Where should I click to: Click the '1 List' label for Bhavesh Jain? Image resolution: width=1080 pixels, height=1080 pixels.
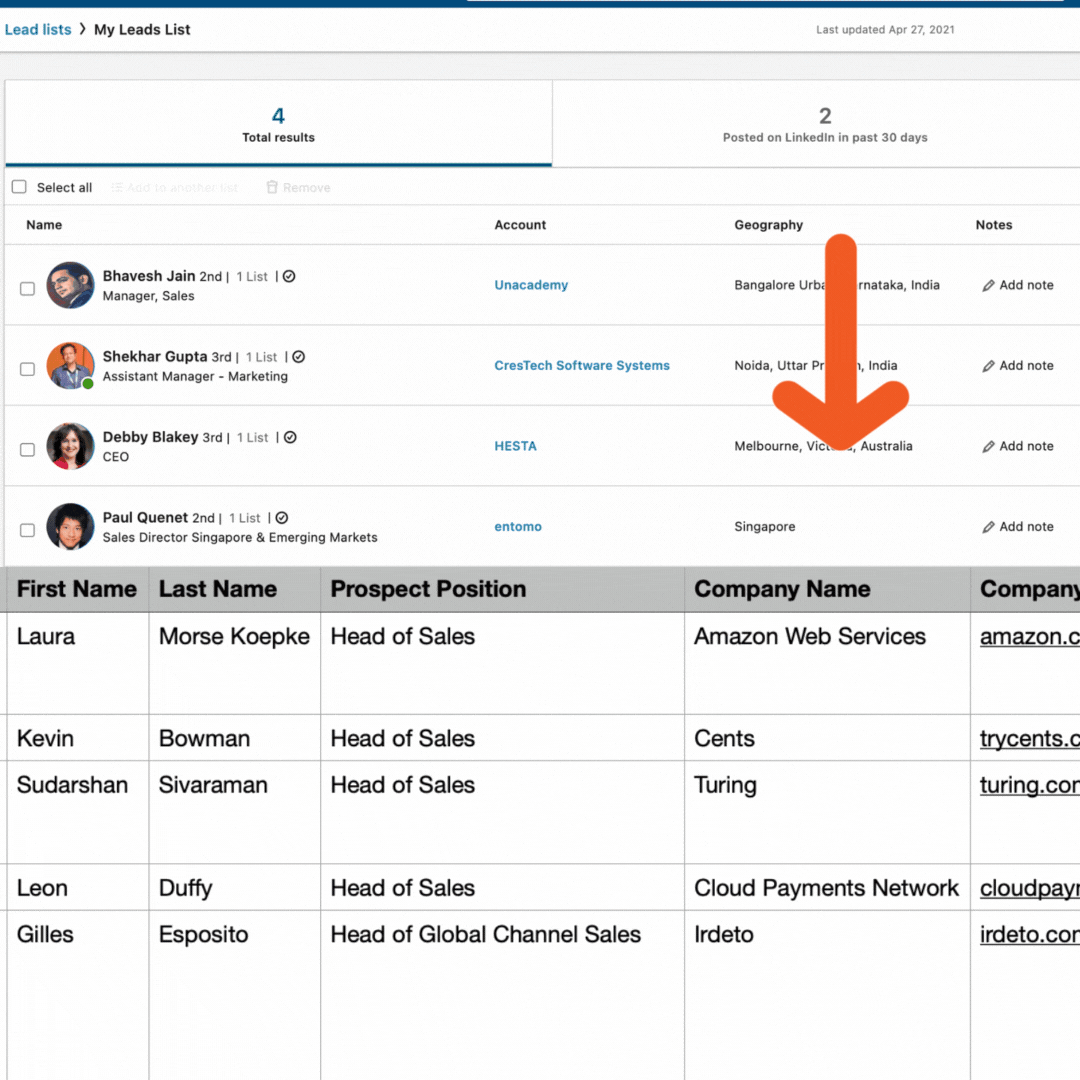coord(252,277)
